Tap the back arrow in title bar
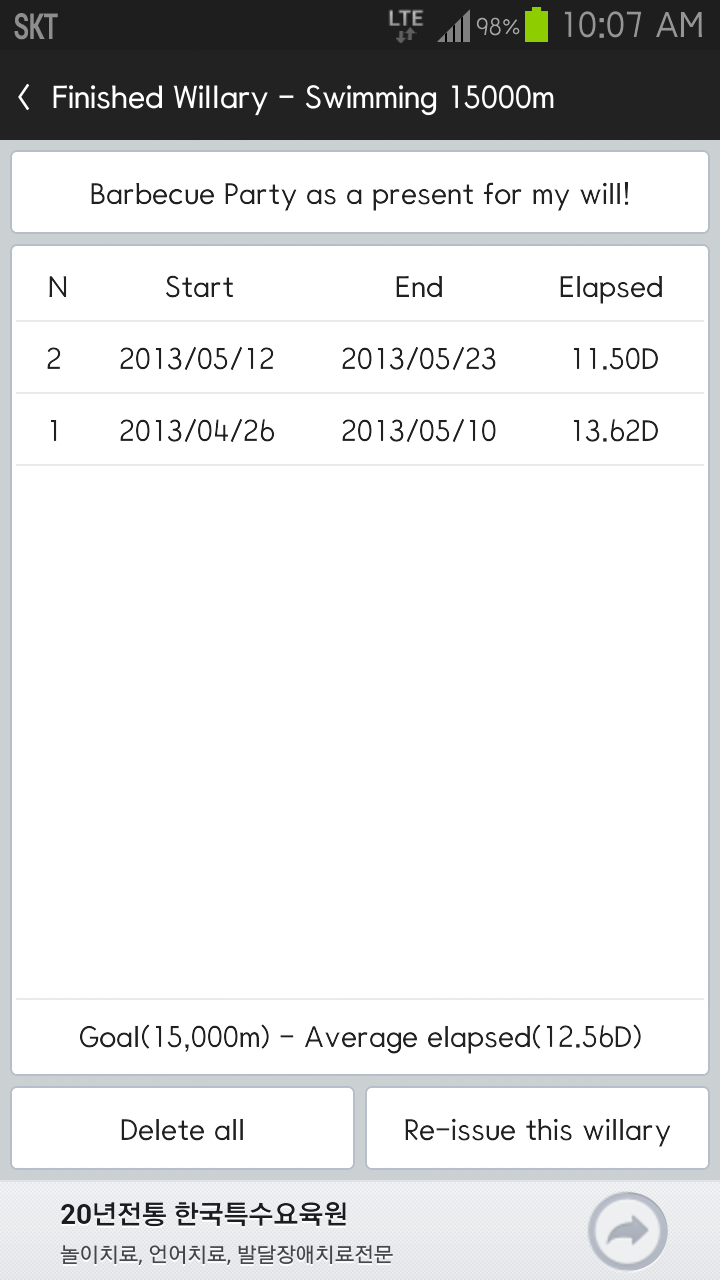This screenshot has width=720, height=1280. [x=25, y=97]
